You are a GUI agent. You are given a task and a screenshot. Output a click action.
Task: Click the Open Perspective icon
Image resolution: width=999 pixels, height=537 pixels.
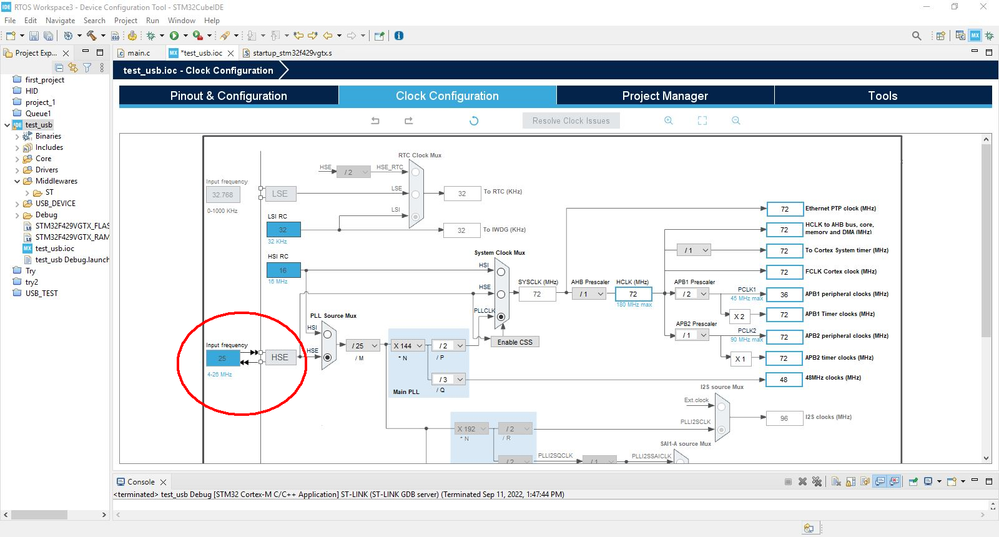(x=940, y=36)
